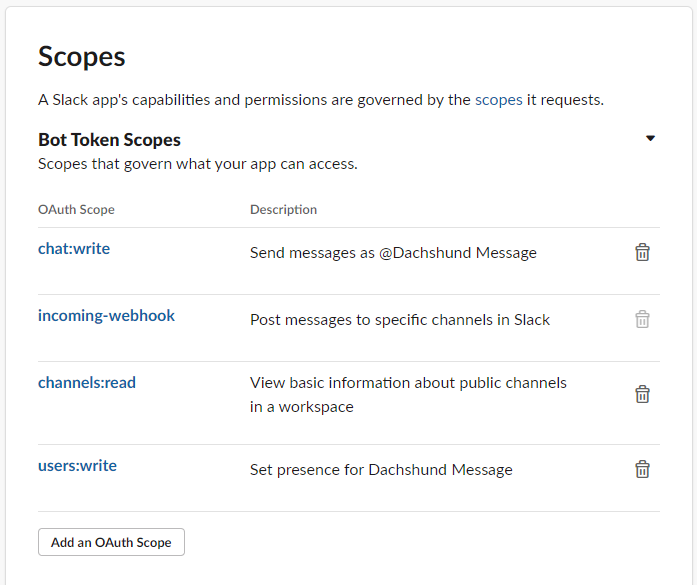Click the OAuth Scope column header
The image size is (697, 585).
click(76, 209)
